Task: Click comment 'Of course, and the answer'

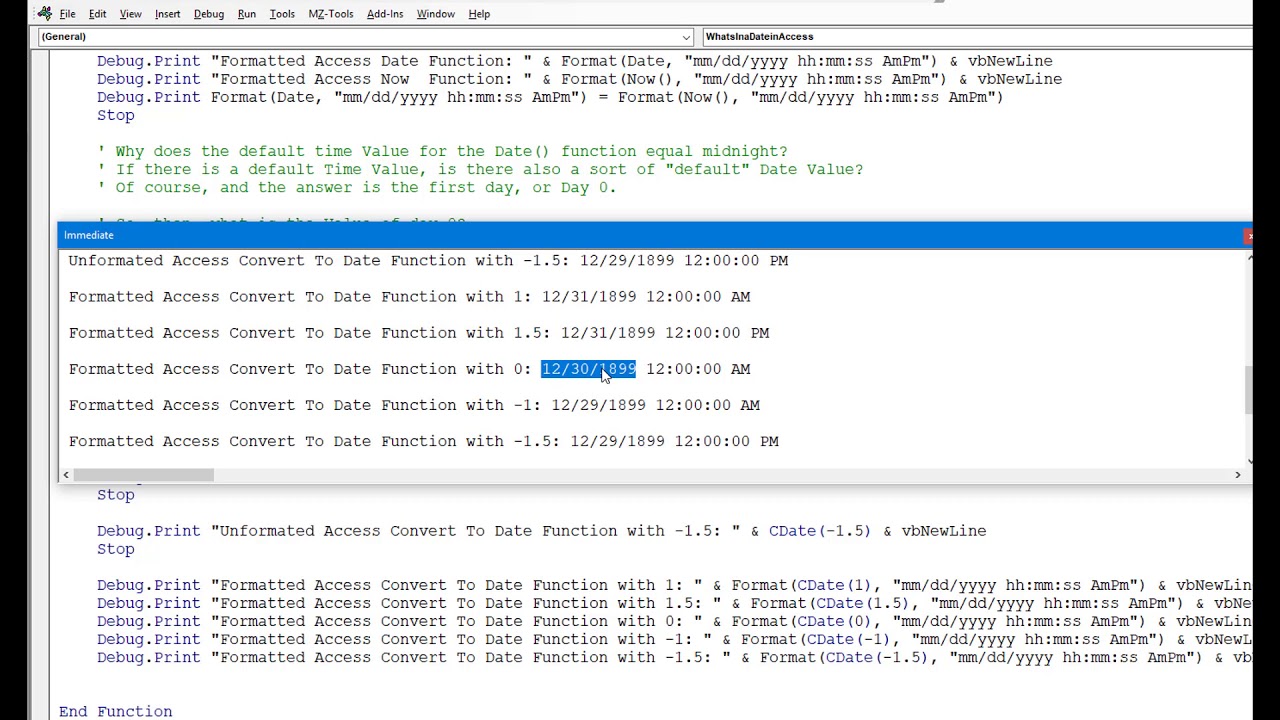Action: click(357, 187)
